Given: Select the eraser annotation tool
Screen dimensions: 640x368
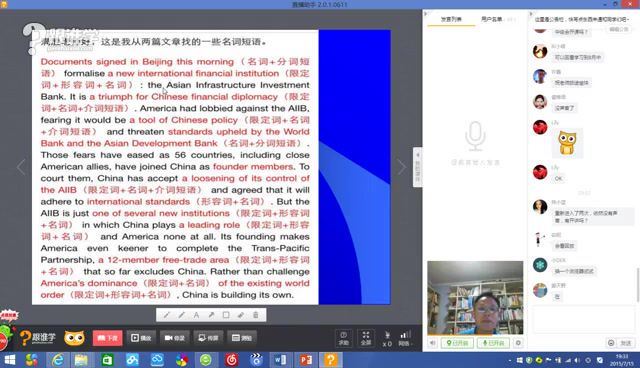Looking at the screenshot, I should (x=241, y=315).
